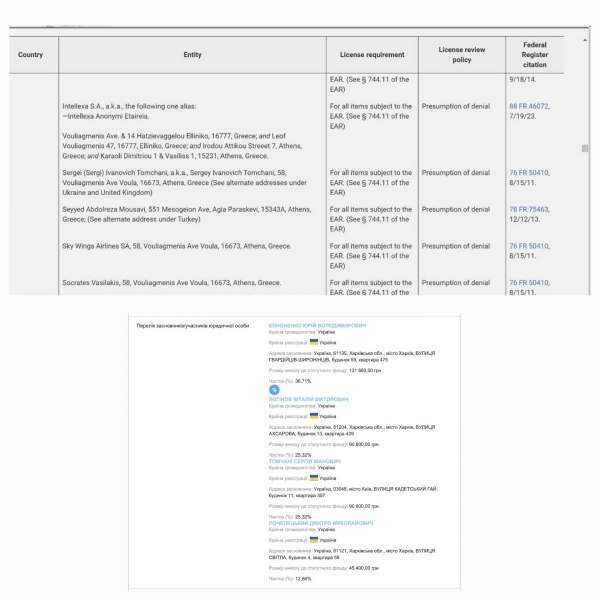The height and width of the screenshot is (600, 600).
Task: Click the 12/12/13 date text
Action: point(524,219)
